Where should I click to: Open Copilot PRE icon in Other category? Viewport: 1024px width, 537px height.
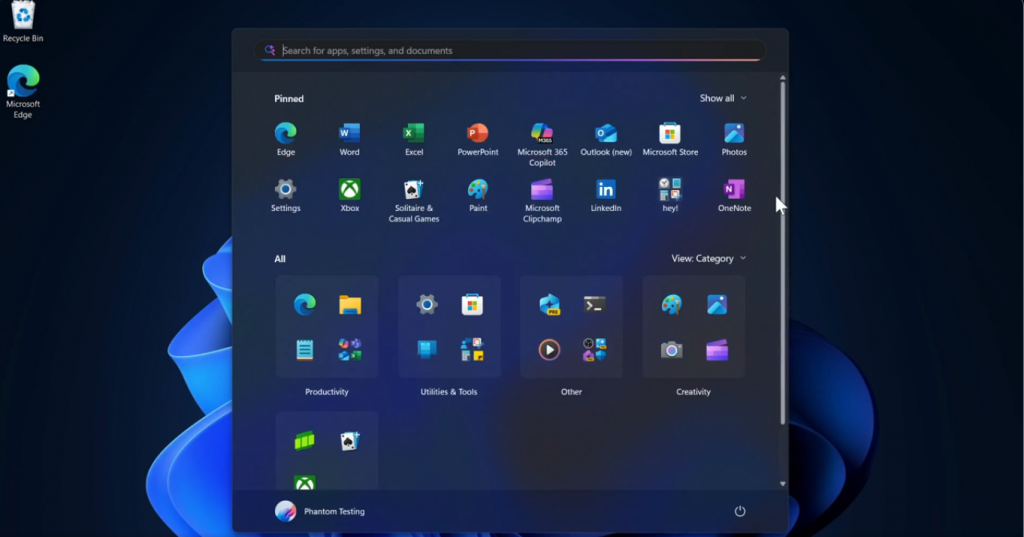(549, 304)
